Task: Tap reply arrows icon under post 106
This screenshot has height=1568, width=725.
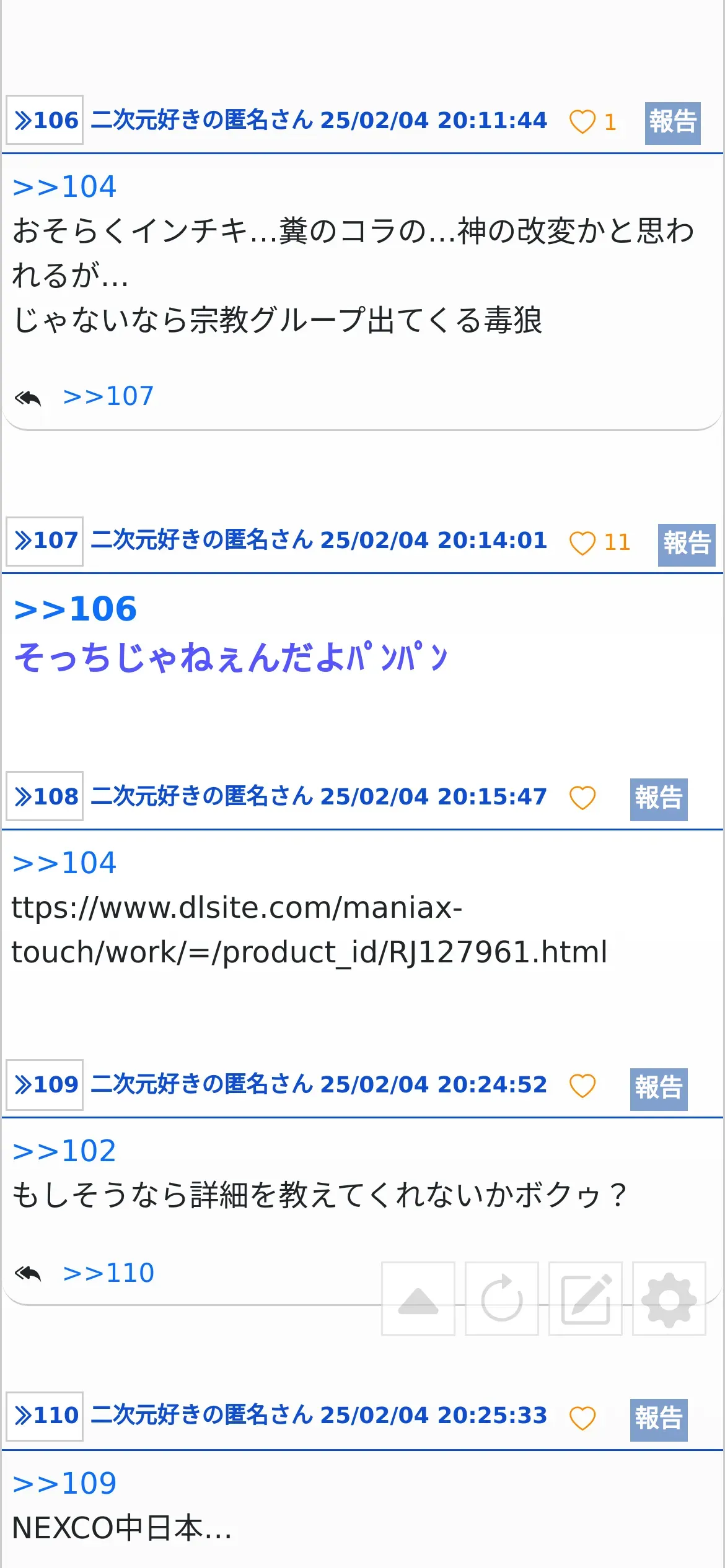Action: (x=28, y=398)
